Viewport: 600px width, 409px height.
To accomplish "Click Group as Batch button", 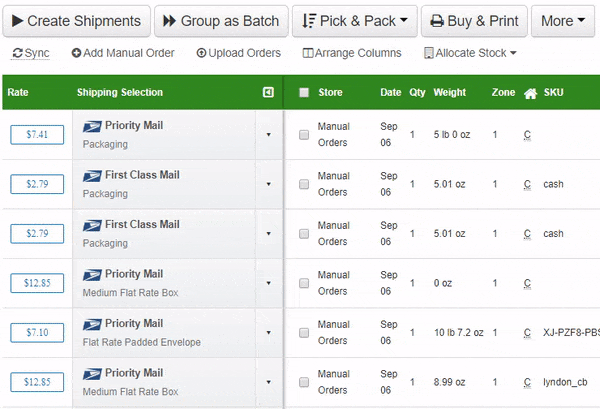I will coord(221,21).
